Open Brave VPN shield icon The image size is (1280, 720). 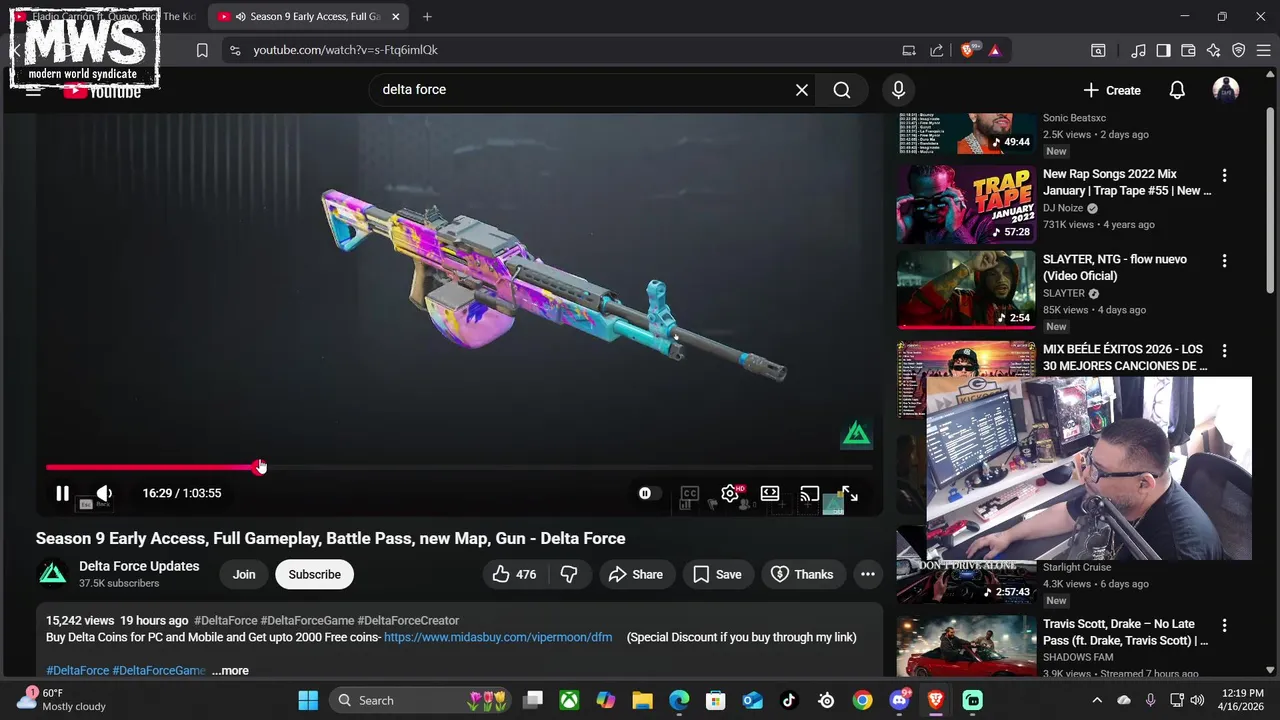click(1238, 50)
